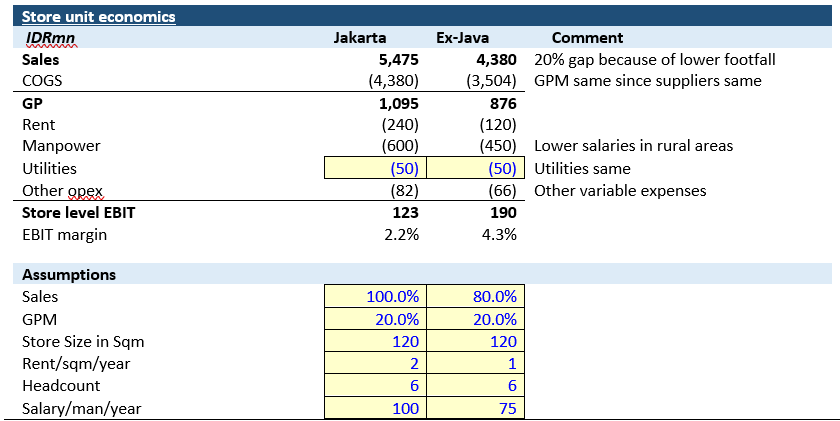
Task: Select the Jakarta Other opex value (82)
Action: click(x=404, y=191)
